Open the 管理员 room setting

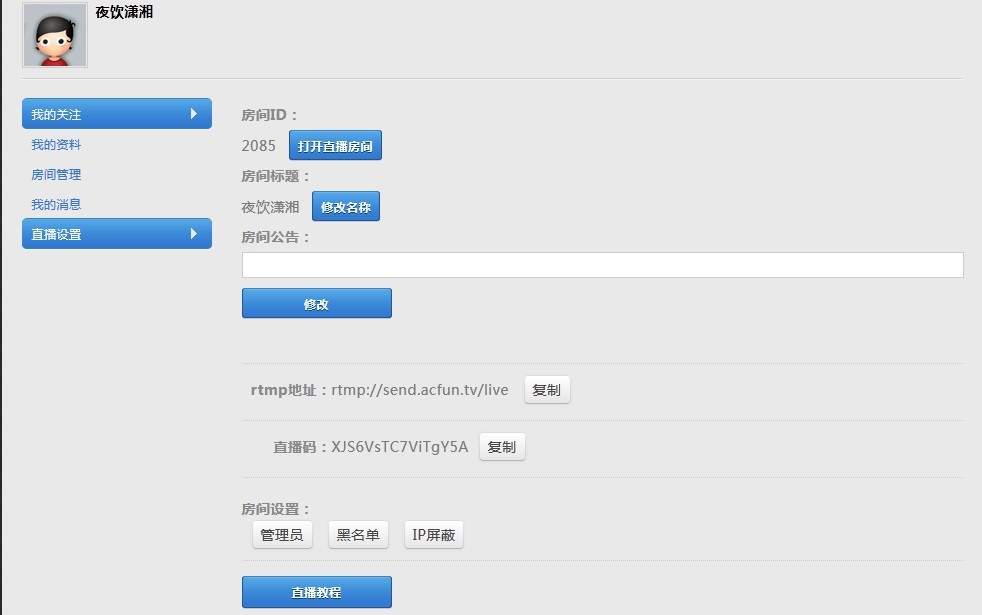(x=282, y=535)
